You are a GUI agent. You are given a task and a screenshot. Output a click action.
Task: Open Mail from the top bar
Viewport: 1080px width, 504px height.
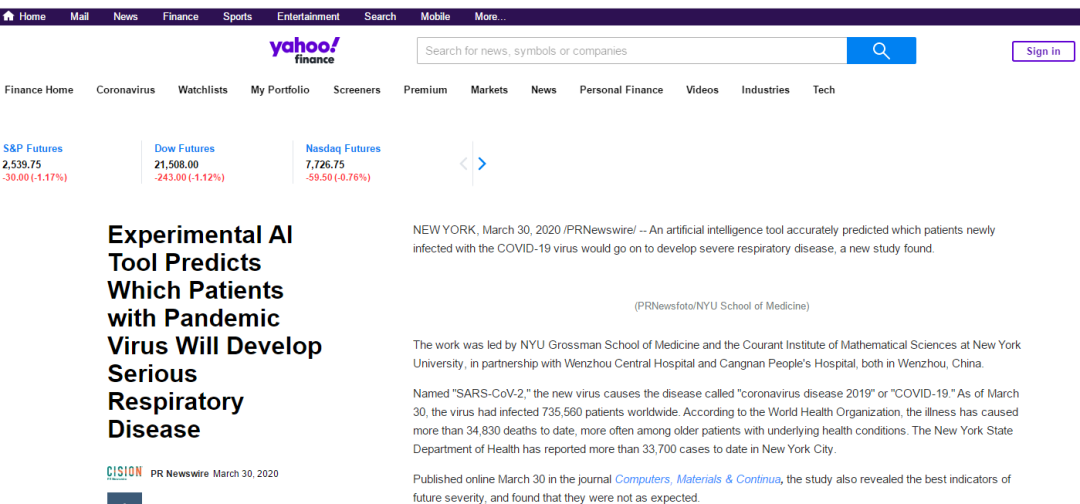click(x=79, y=17)
